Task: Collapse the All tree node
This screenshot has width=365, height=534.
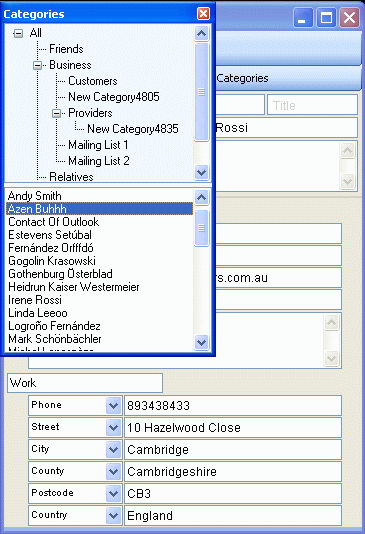Action: (x=18, y=33)
